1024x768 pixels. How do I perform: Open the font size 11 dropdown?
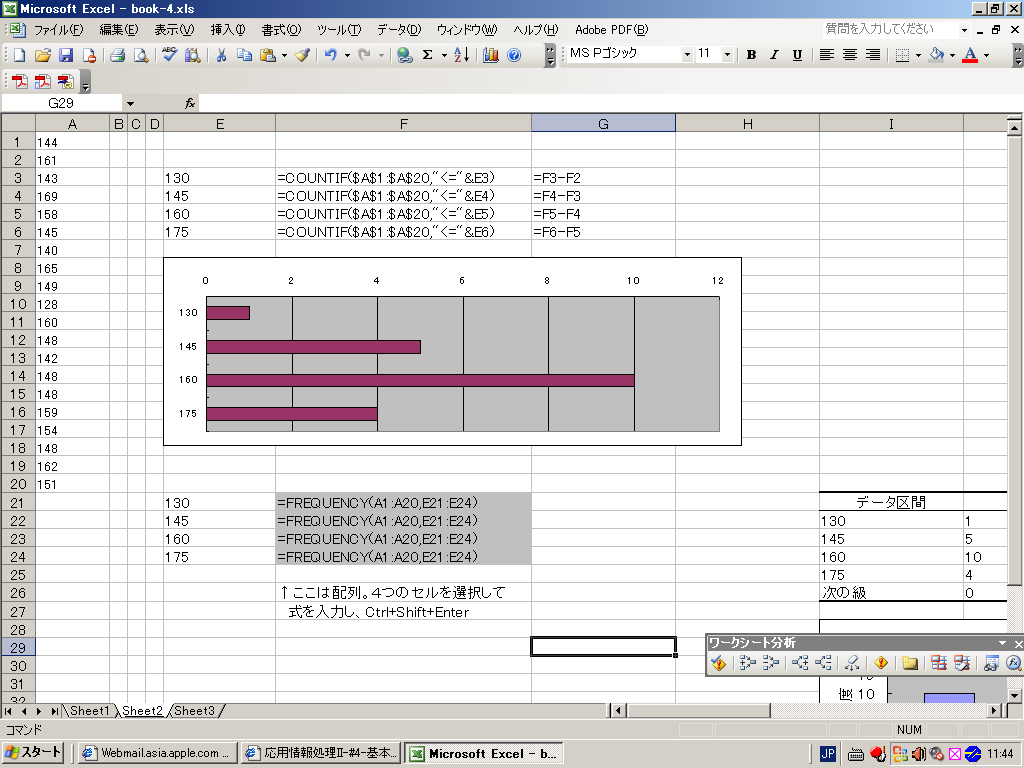pos(727,55)
